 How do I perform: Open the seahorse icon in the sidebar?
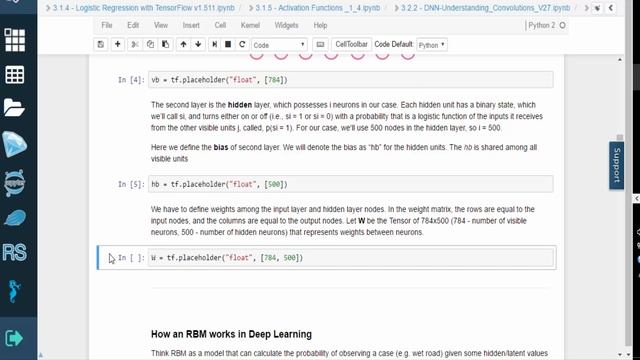pyautogui.click(x=14, y=291)
